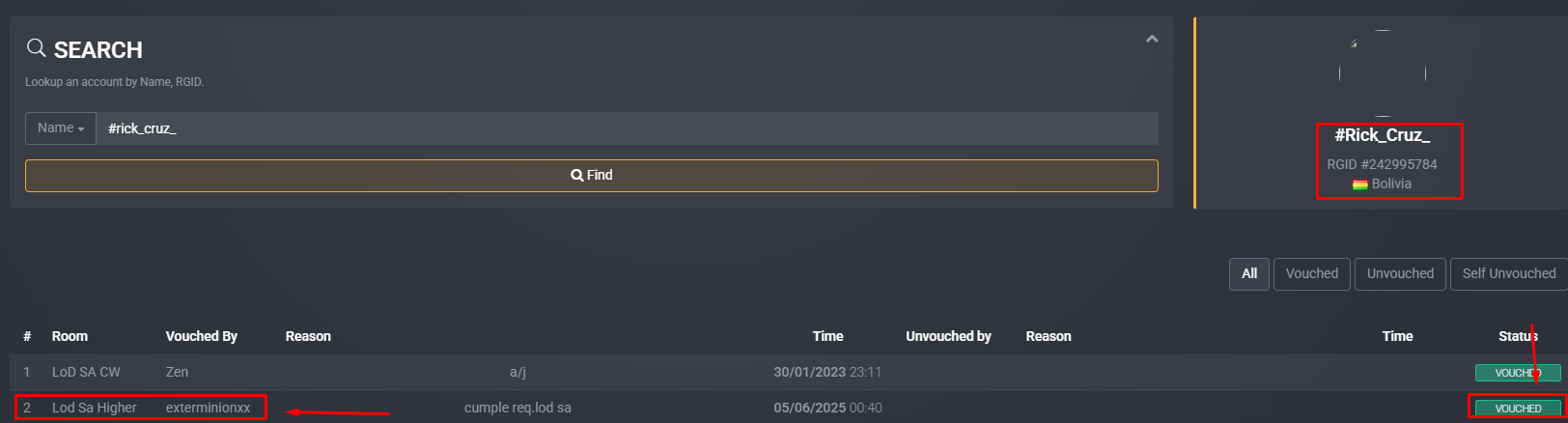Click the profile avatar image

coord(1382,72)
